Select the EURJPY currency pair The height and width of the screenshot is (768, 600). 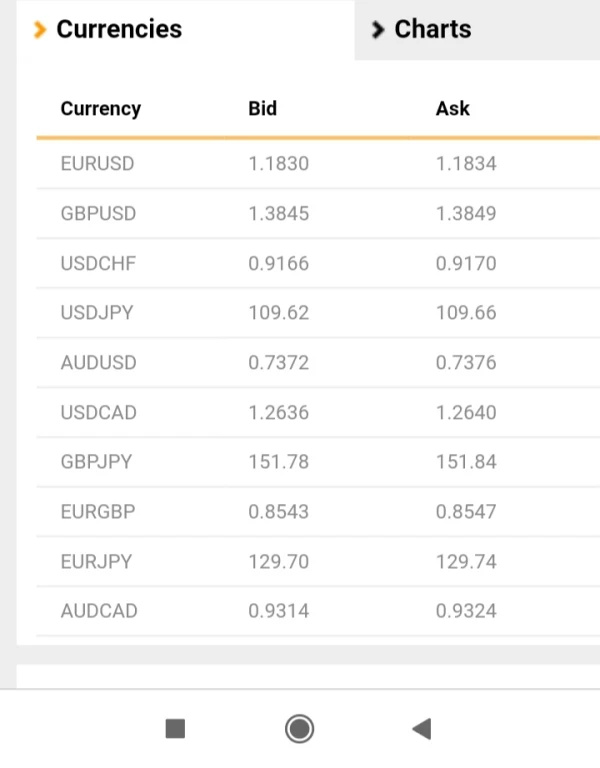point(96,562)
